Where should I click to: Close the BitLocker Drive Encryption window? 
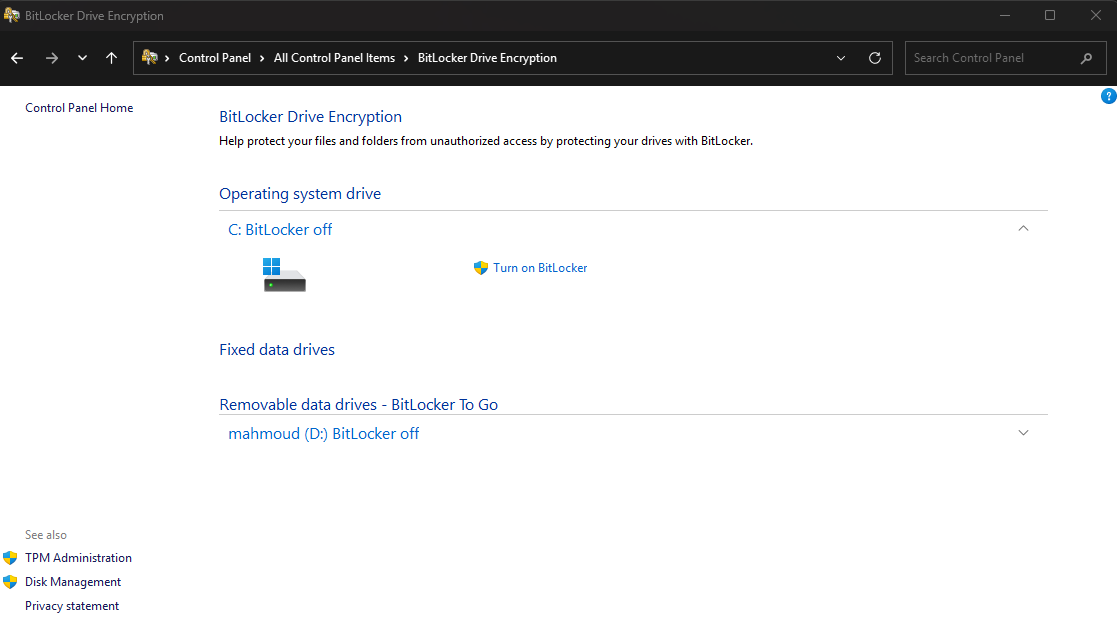(1096, 15)
